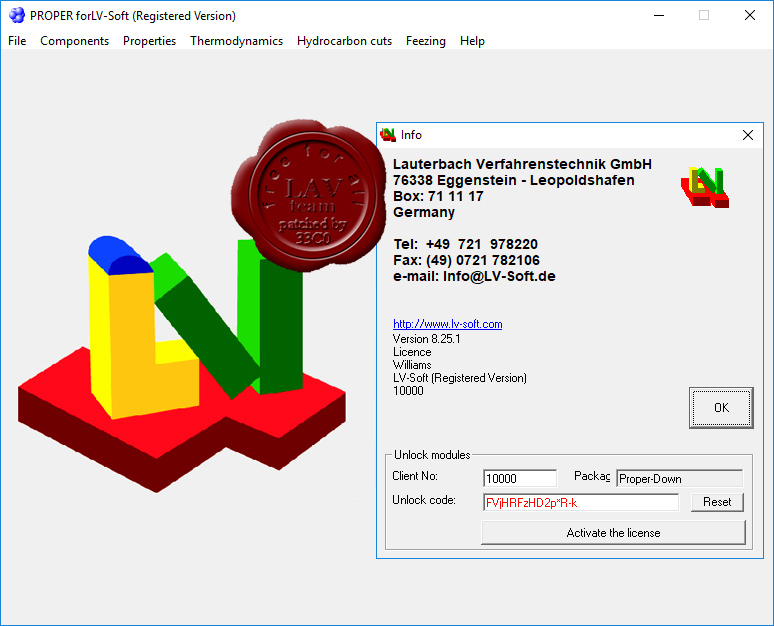Open the Hydrocarbon cuts menu
The width and height of the screenshot is (774, 626).
[345, 41]
